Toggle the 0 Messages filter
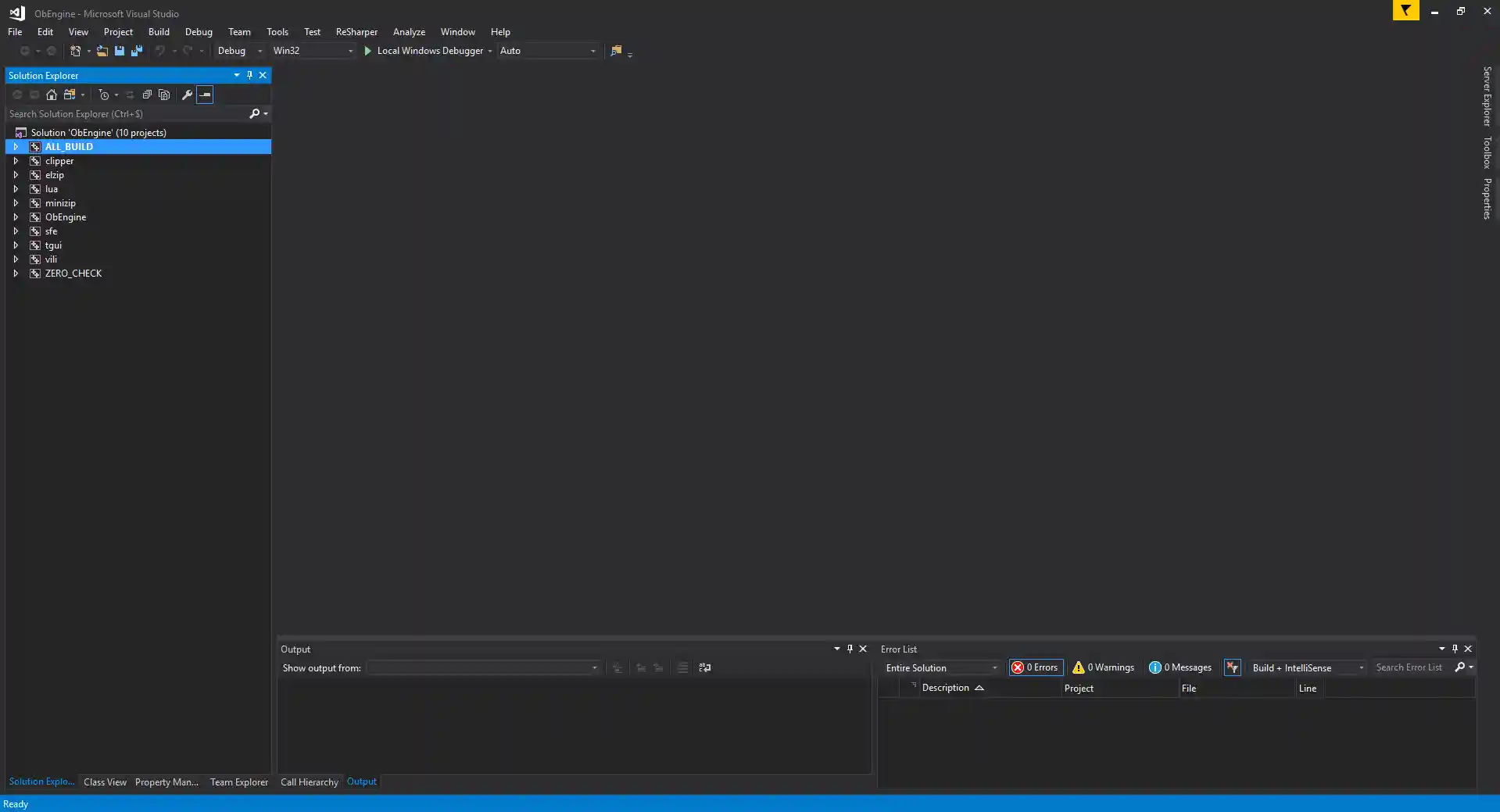1500x812 pixels. click(x=1180, y=667)
